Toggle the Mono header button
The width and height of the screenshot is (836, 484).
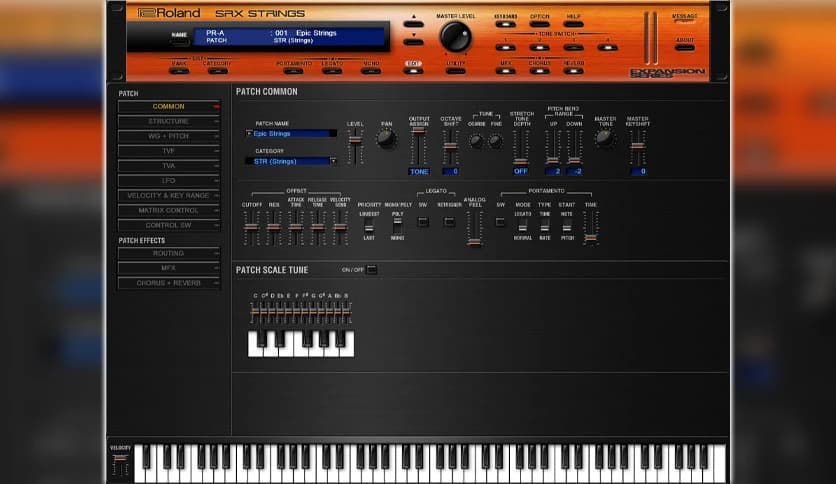(x=371, y=70)
